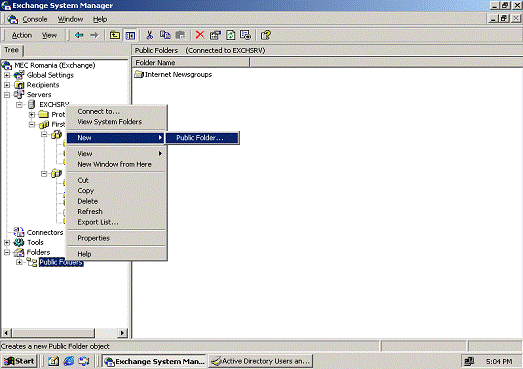
Task: Expand the Public Folders tree node
Action: (19, 262)
